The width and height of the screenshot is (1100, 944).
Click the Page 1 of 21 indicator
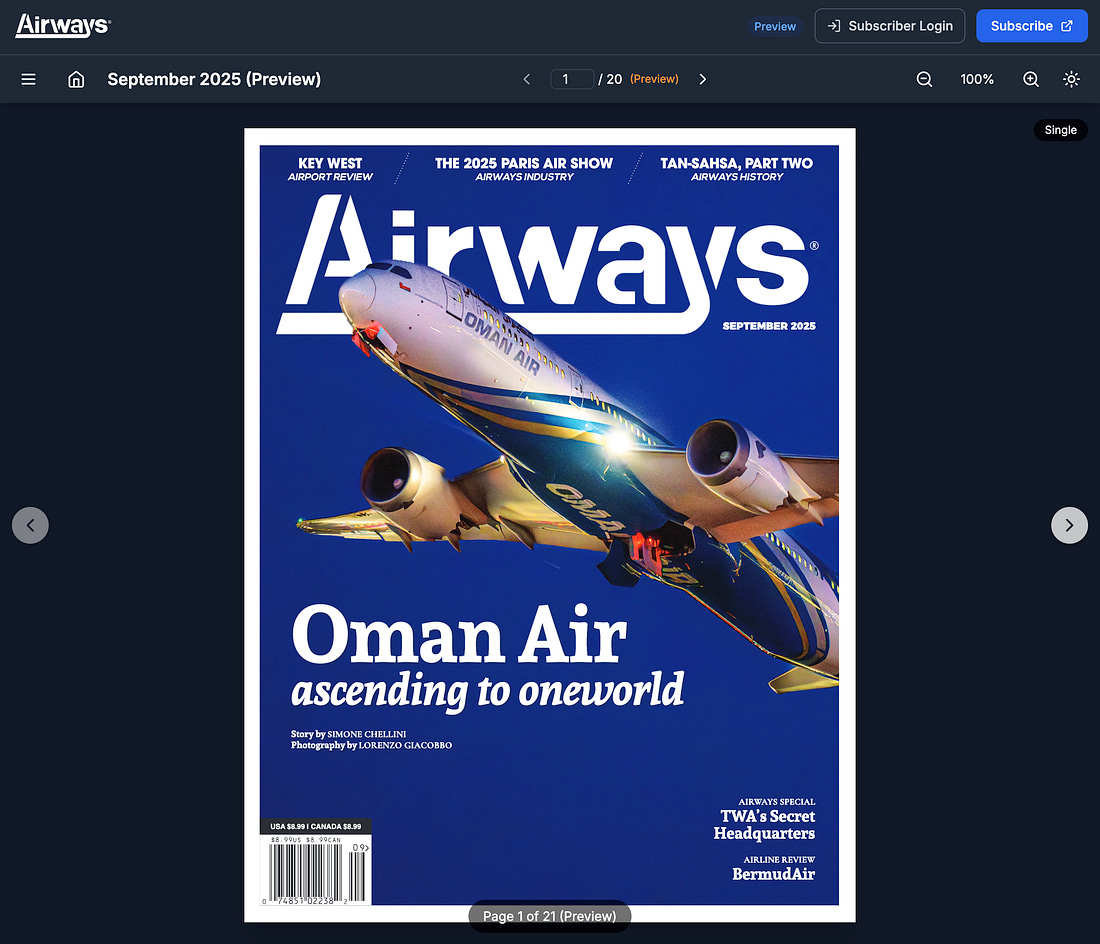549,916
